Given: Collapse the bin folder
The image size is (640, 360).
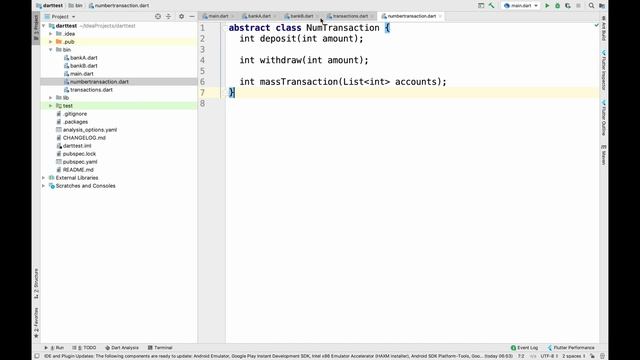Looking at the screenshot, I should pos(51,50).
